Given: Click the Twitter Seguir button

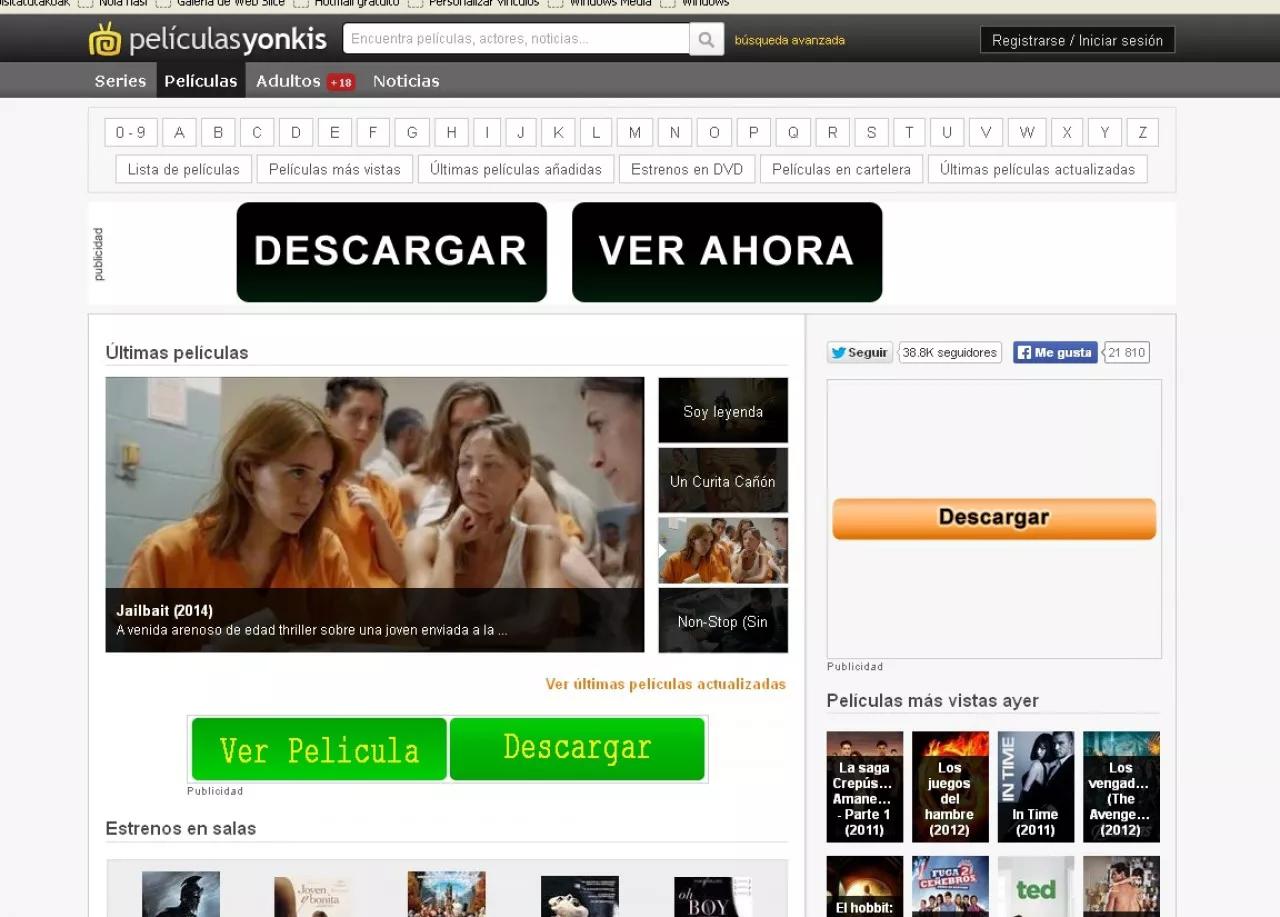Looking at the screenshot, I should click(860, 352).
